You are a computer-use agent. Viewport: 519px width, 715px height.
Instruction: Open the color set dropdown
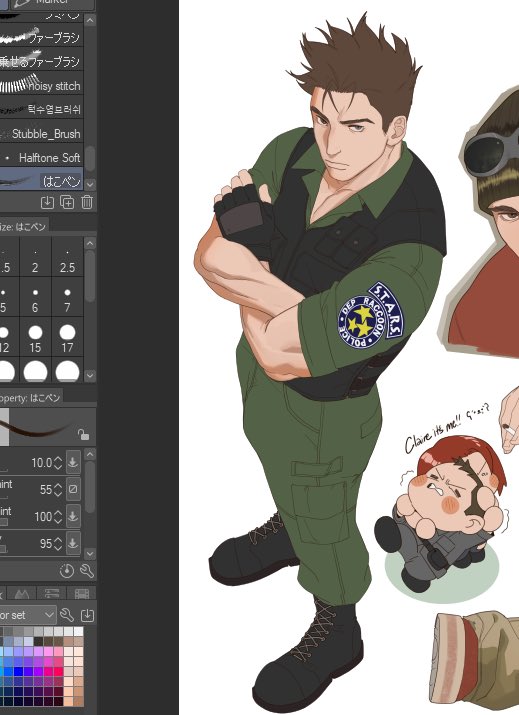pos(28,615)
